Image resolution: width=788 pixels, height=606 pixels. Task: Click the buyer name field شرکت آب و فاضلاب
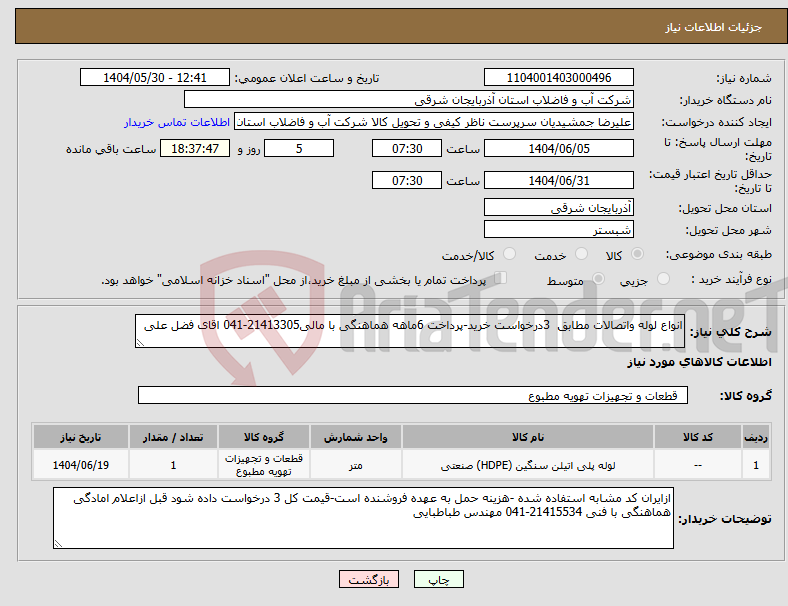(x=409, y=99)
